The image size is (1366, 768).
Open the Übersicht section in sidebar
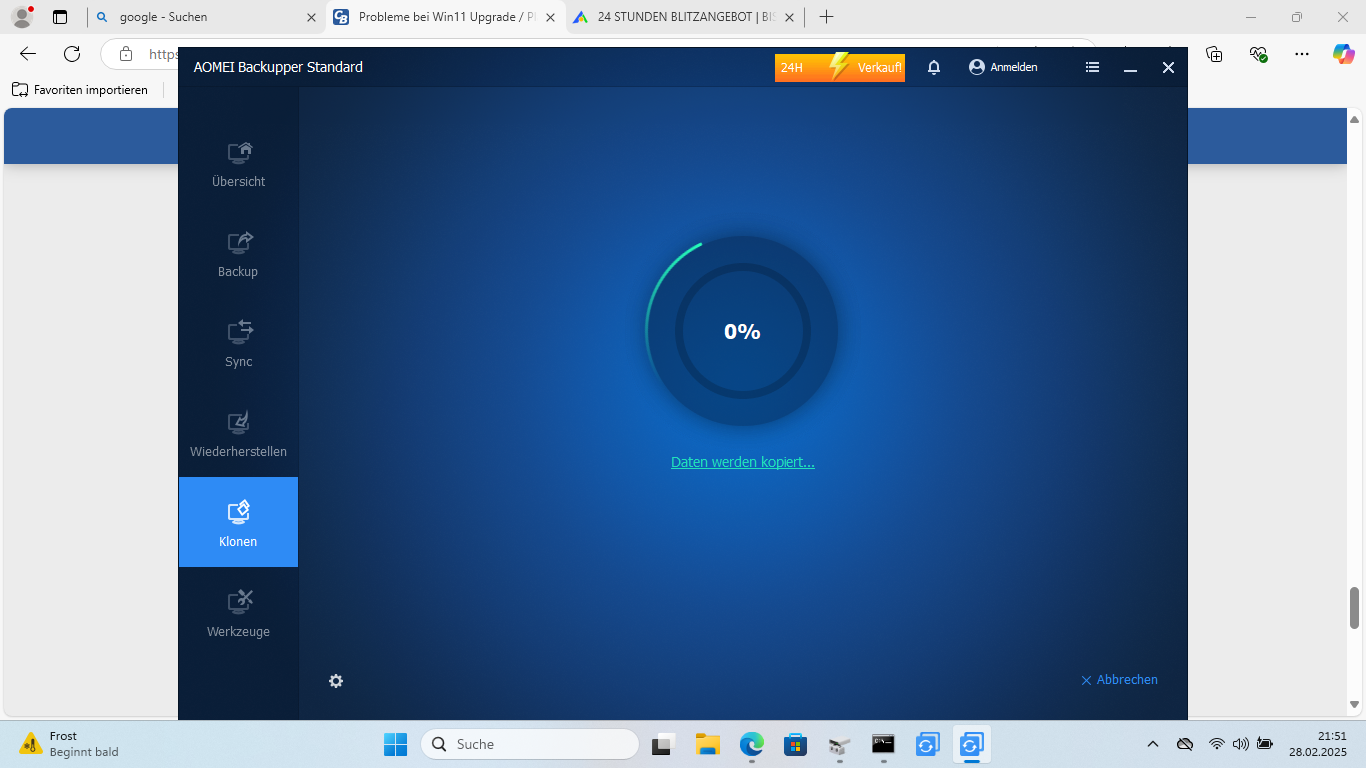[x=238, y=162]
